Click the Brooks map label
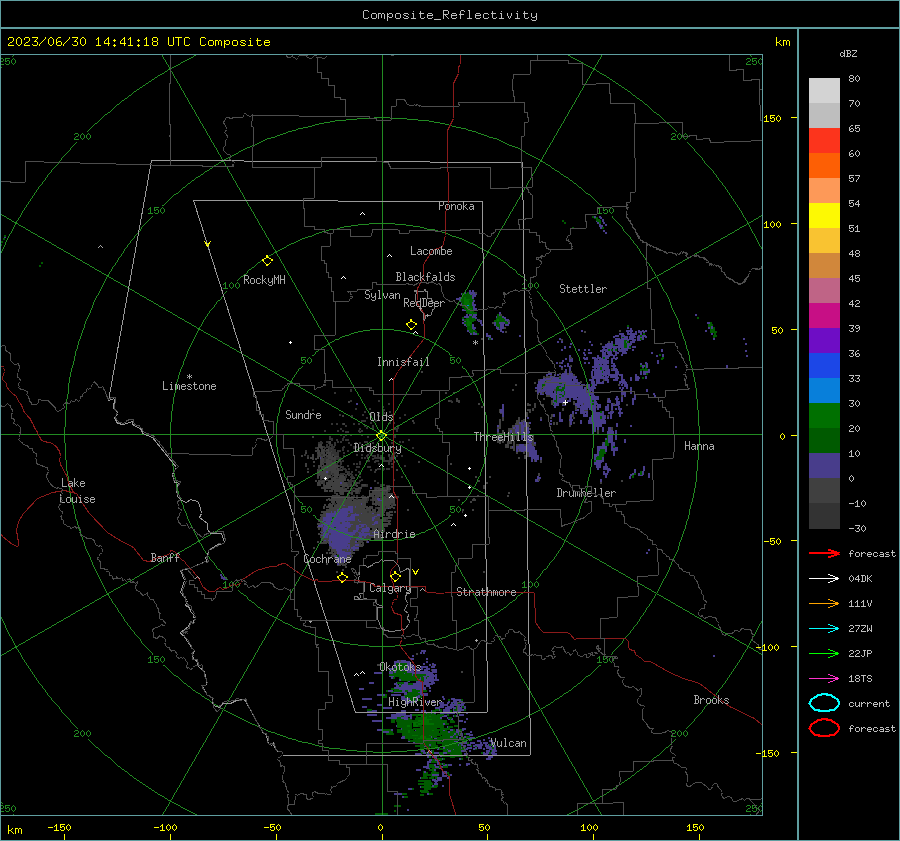 coord(711,700)
